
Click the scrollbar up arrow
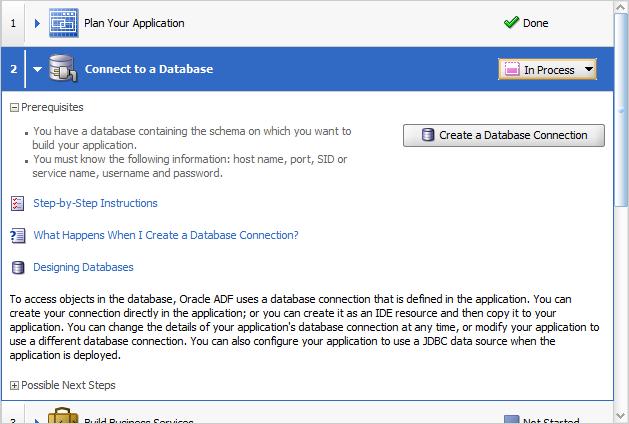(x=621, y=6)
